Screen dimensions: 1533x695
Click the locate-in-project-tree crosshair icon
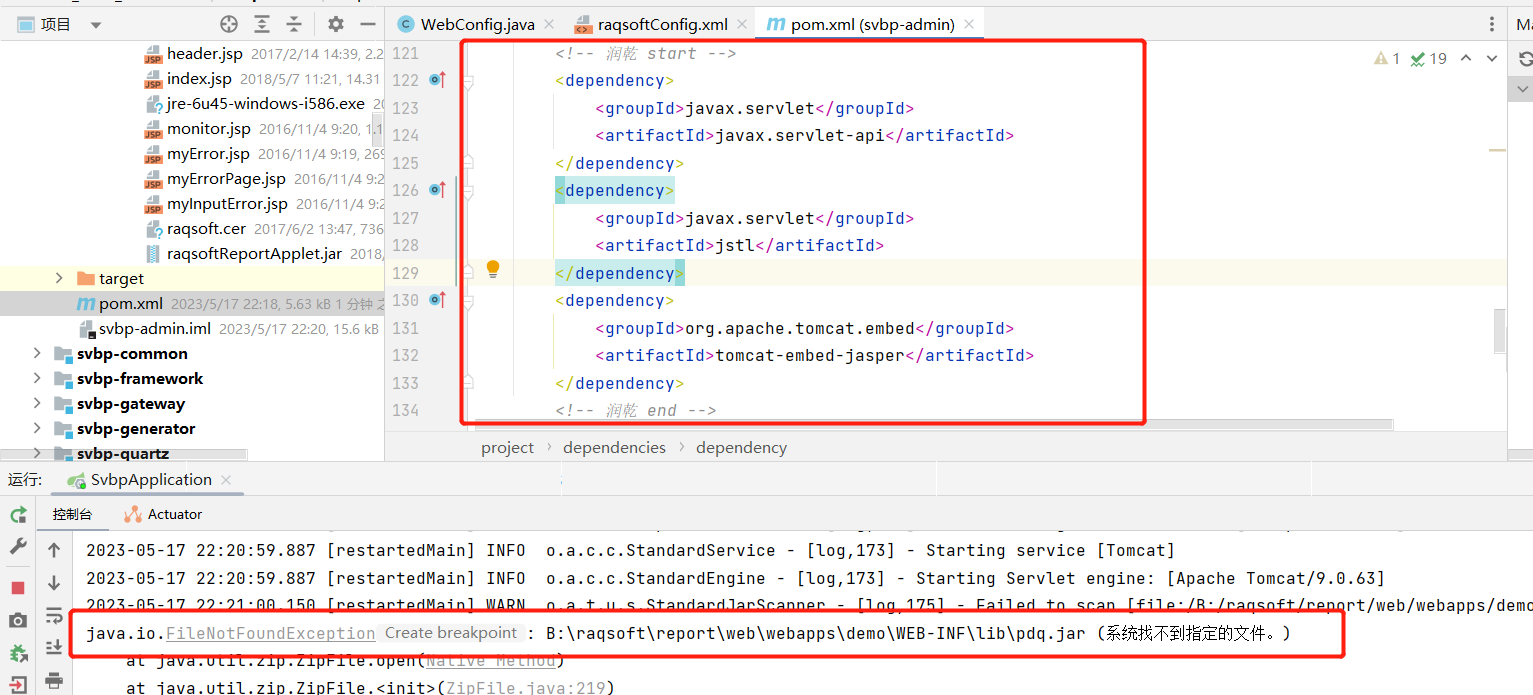[229, 24]
